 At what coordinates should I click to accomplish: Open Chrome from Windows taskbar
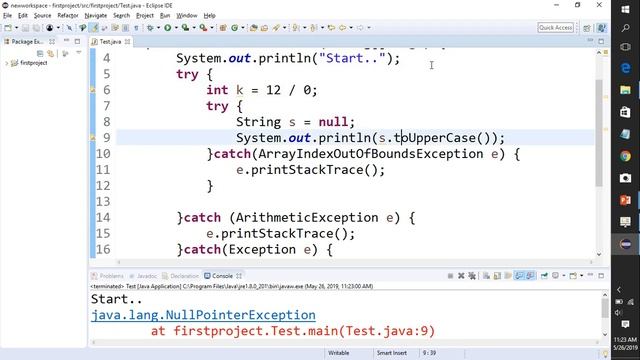tap(625, 156)
